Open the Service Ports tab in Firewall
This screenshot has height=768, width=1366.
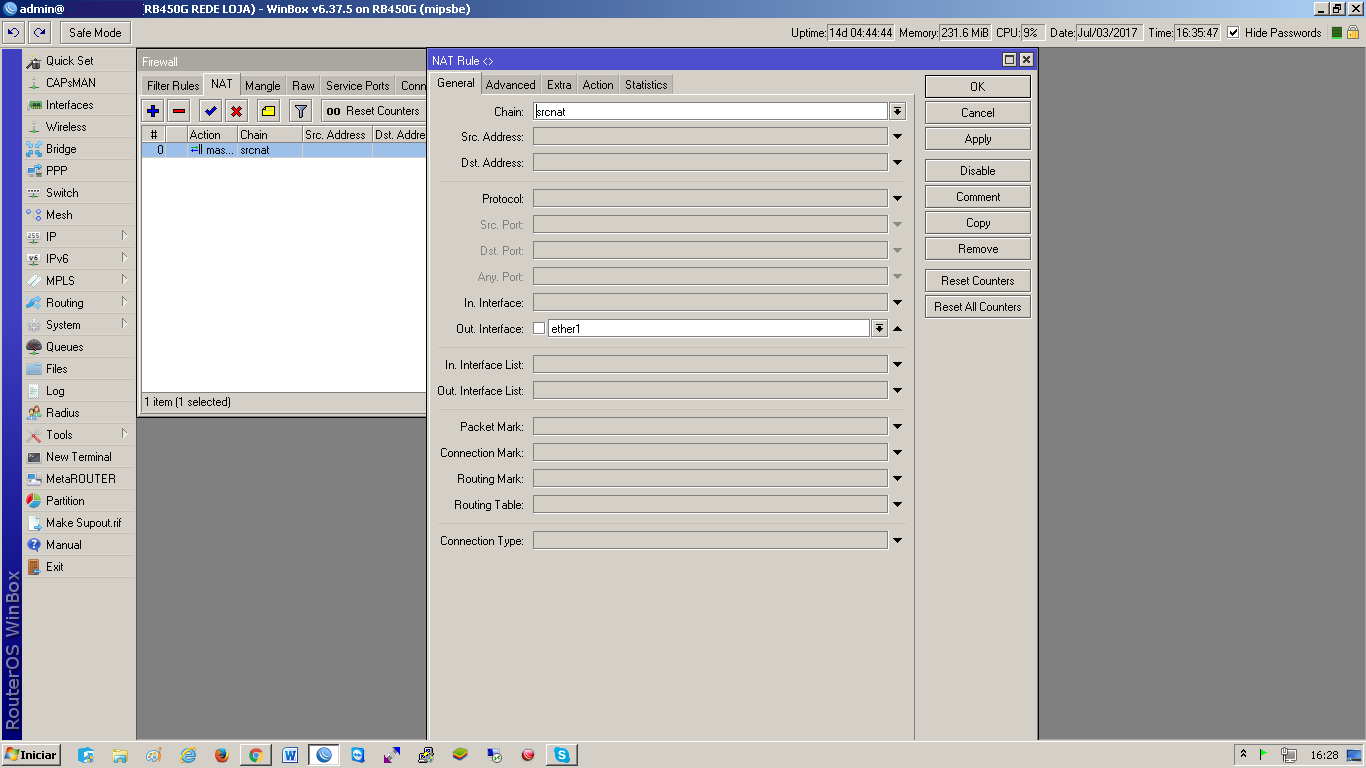coord(357,86)
